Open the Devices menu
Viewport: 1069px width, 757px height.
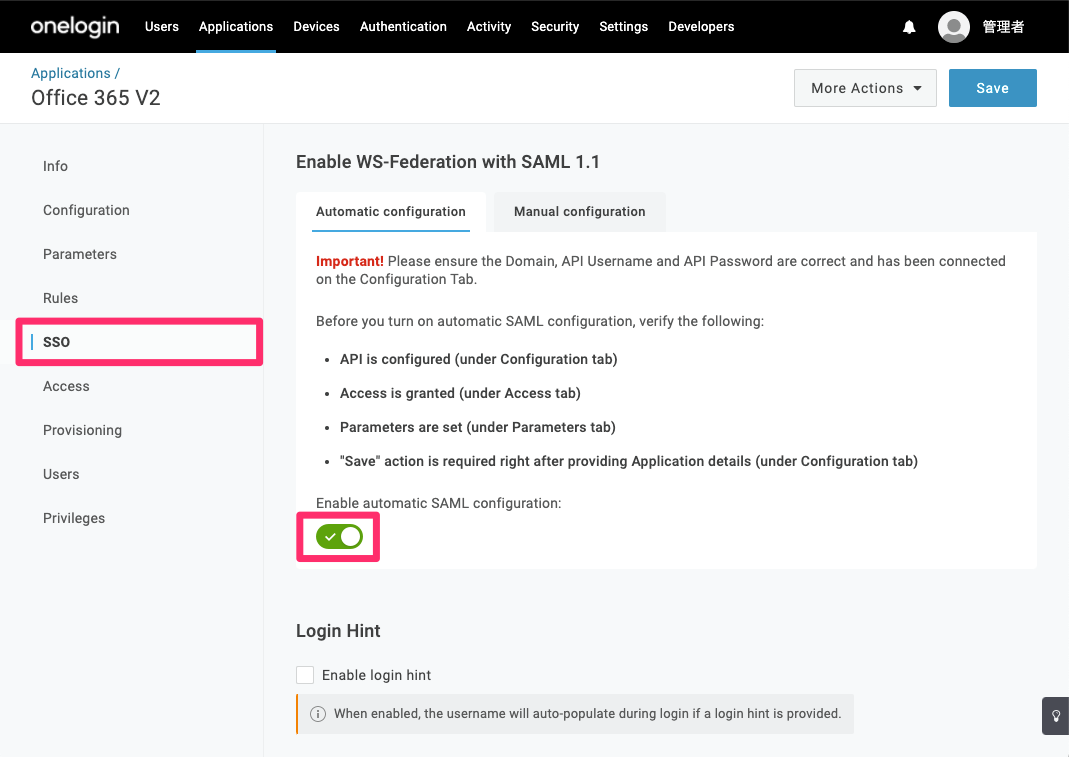pyautogui.click(x=316, y=27)
